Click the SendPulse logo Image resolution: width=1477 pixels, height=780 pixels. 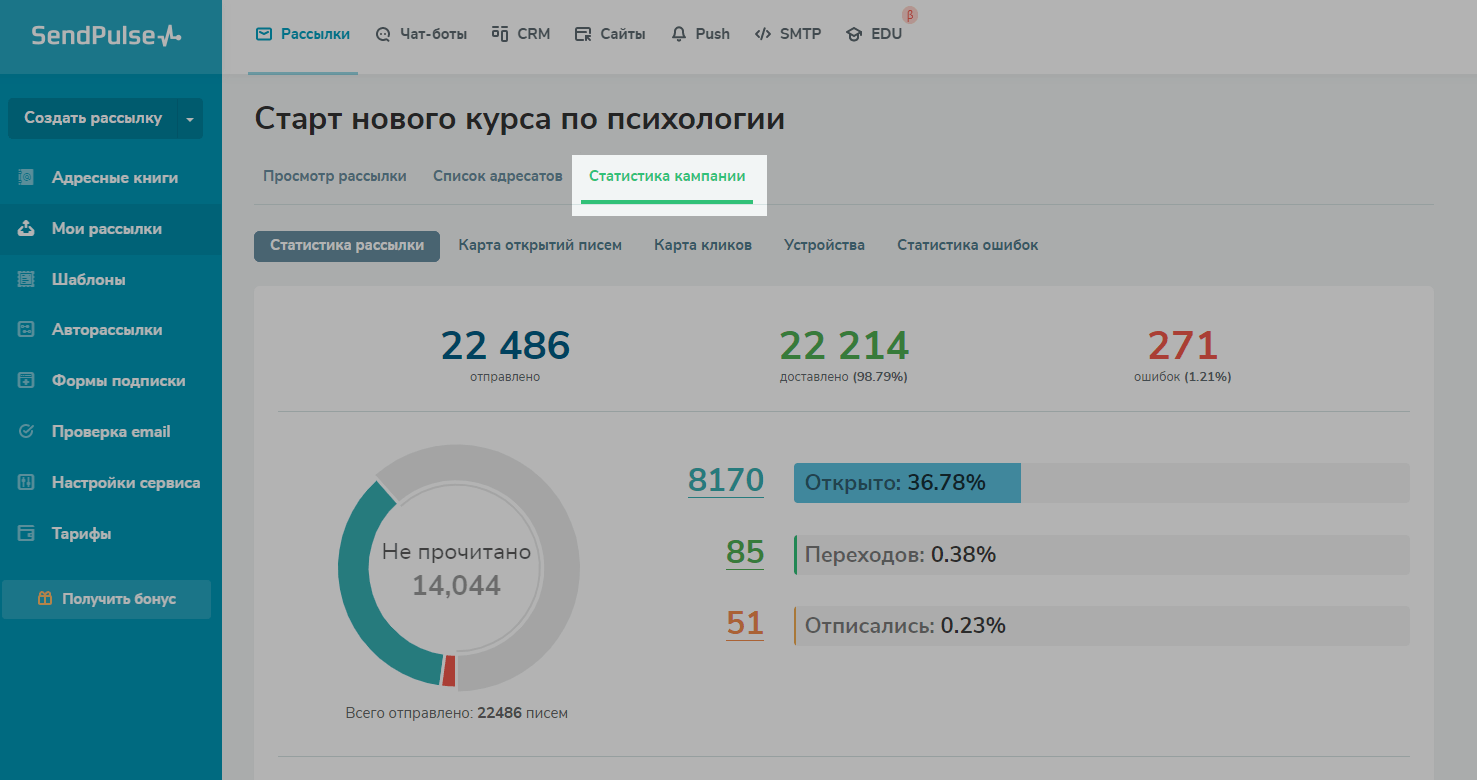click(x=107, y=36)
